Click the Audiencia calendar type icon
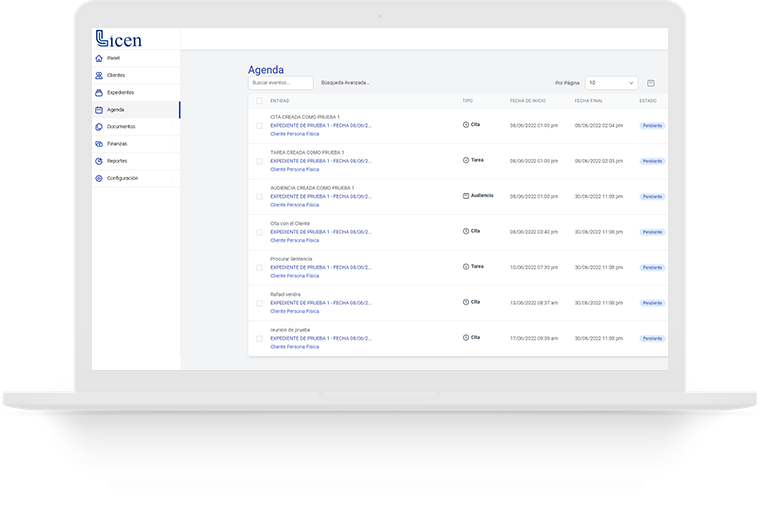Image resolution: width=760 pixels, height=515 pixels. tap(466, 195)
